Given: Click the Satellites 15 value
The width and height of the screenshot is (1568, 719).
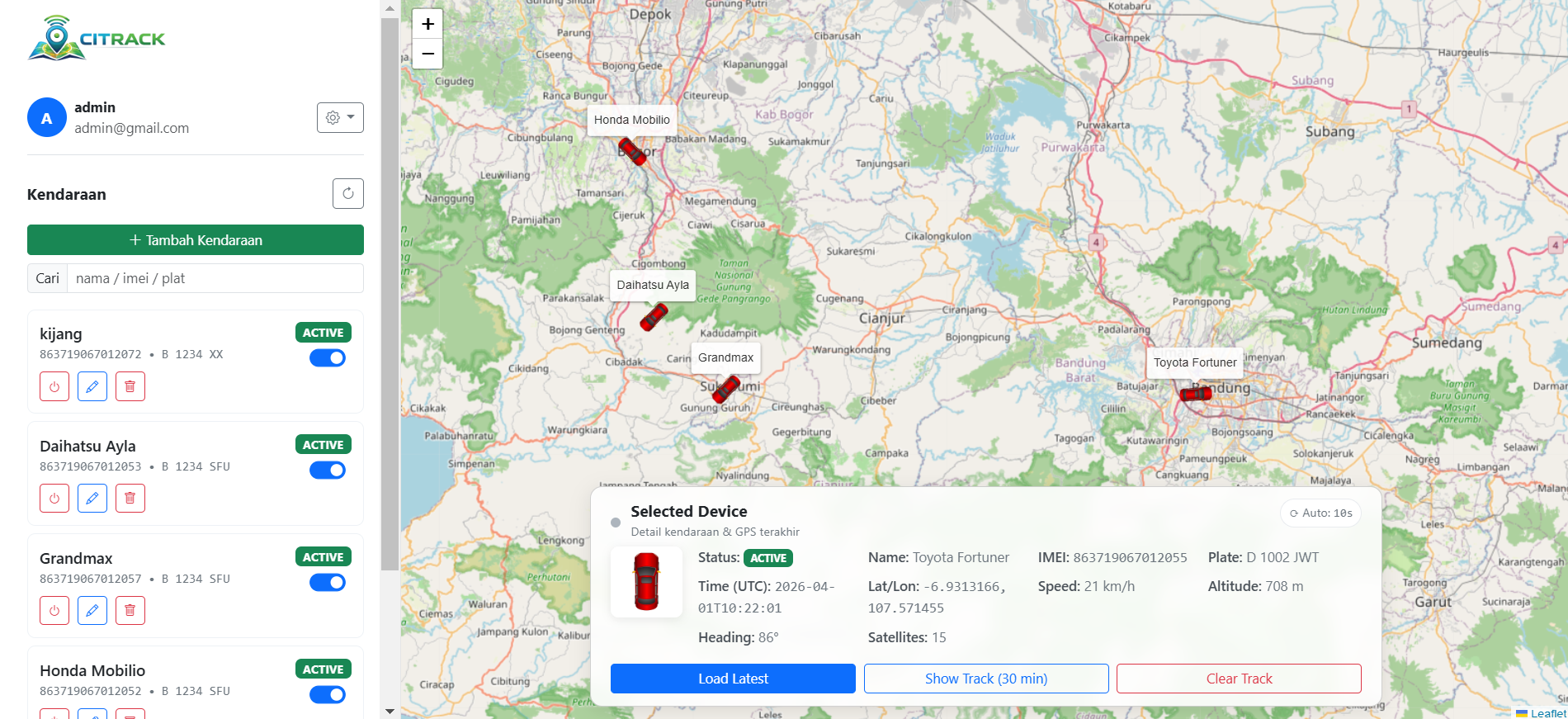Looking at the screenshot, I should 939,637.
